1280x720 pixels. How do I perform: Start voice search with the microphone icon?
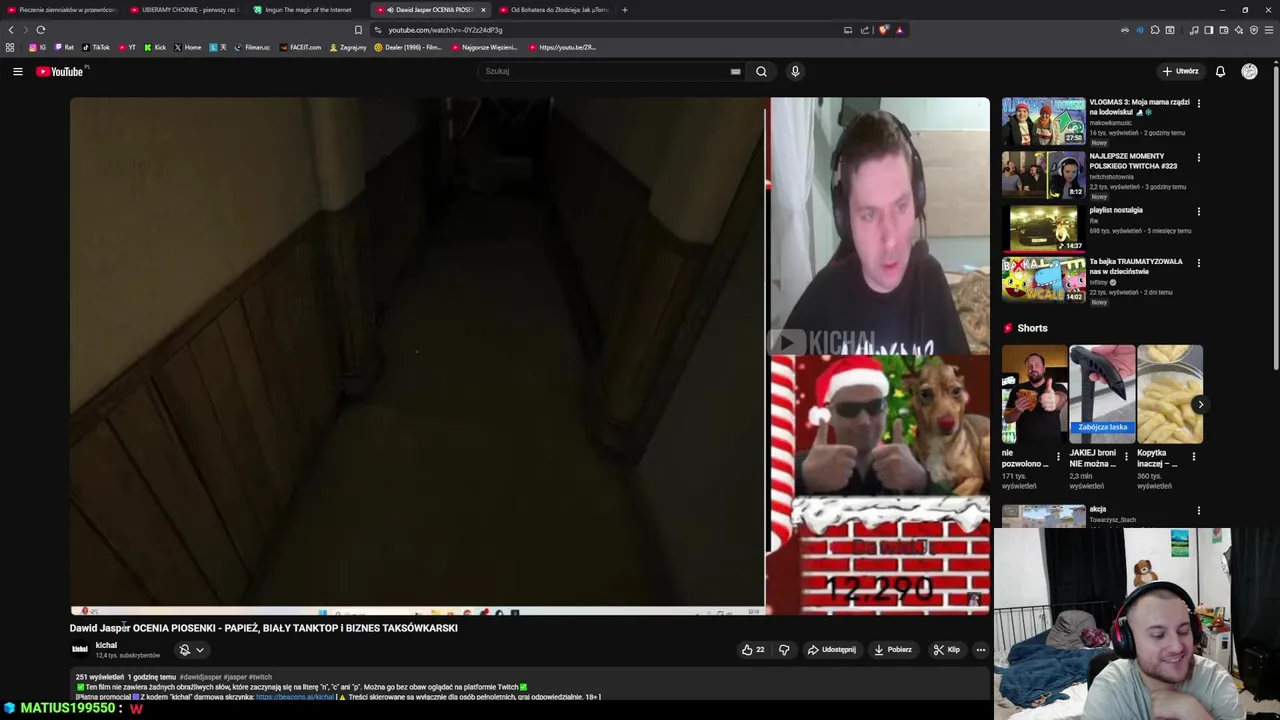795,71
